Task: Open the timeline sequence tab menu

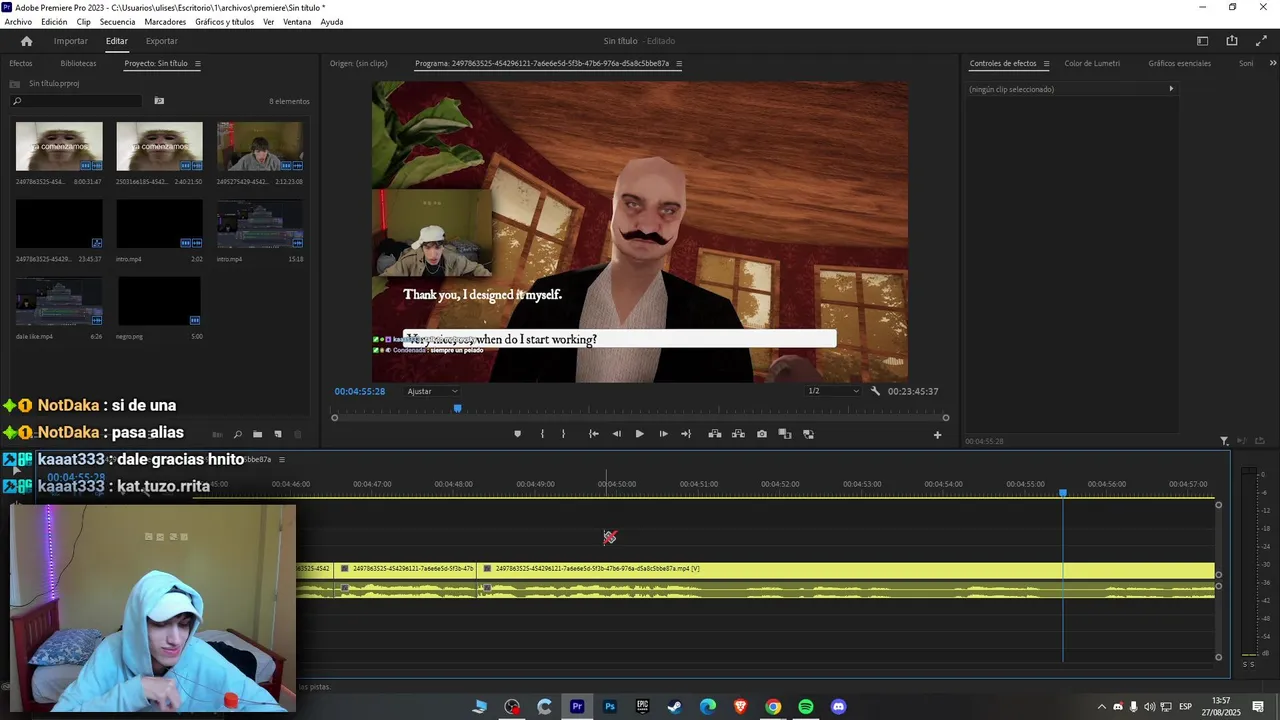Action: point(282,460)
